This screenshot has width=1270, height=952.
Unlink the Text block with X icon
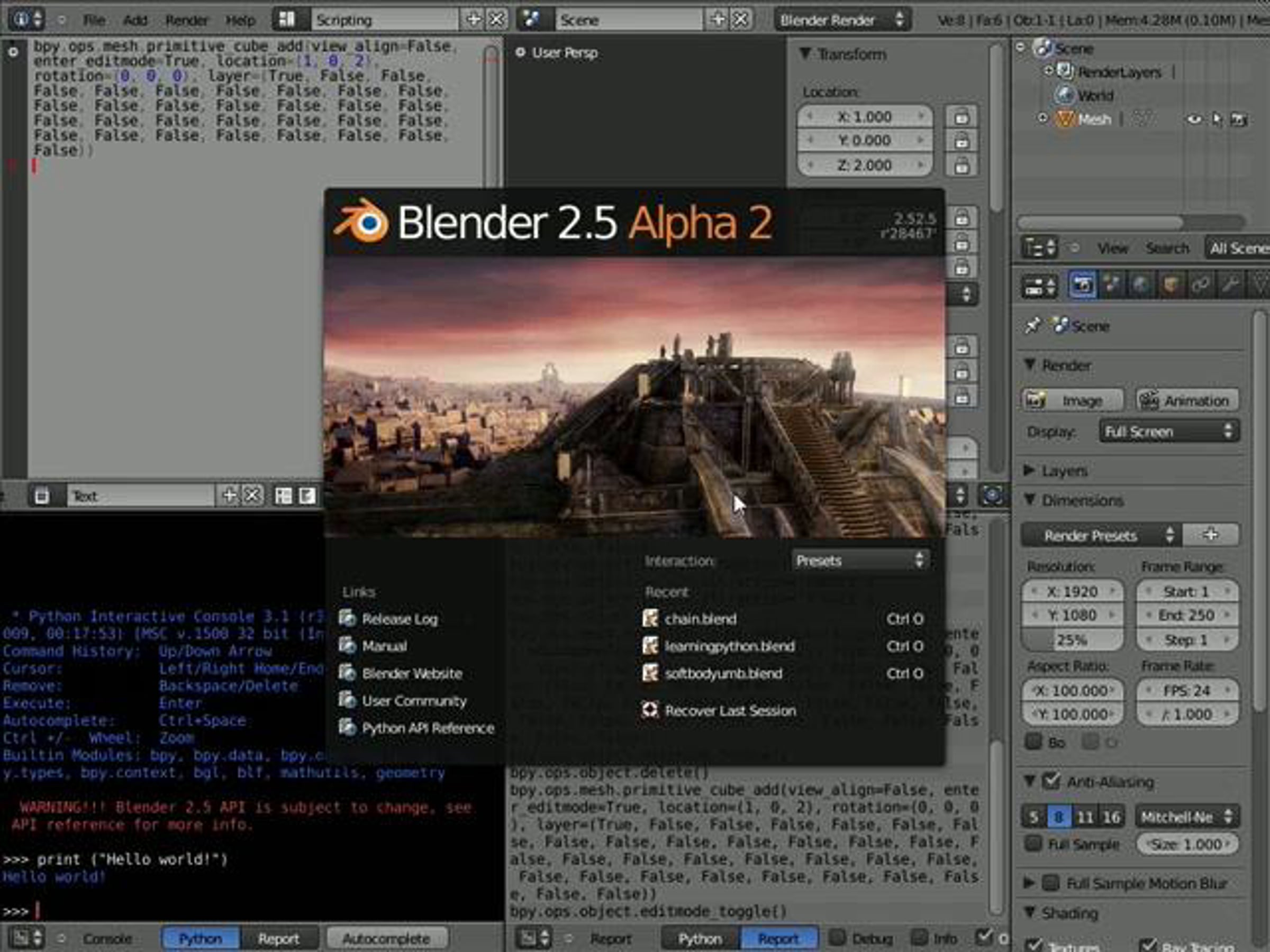(252, 496)
